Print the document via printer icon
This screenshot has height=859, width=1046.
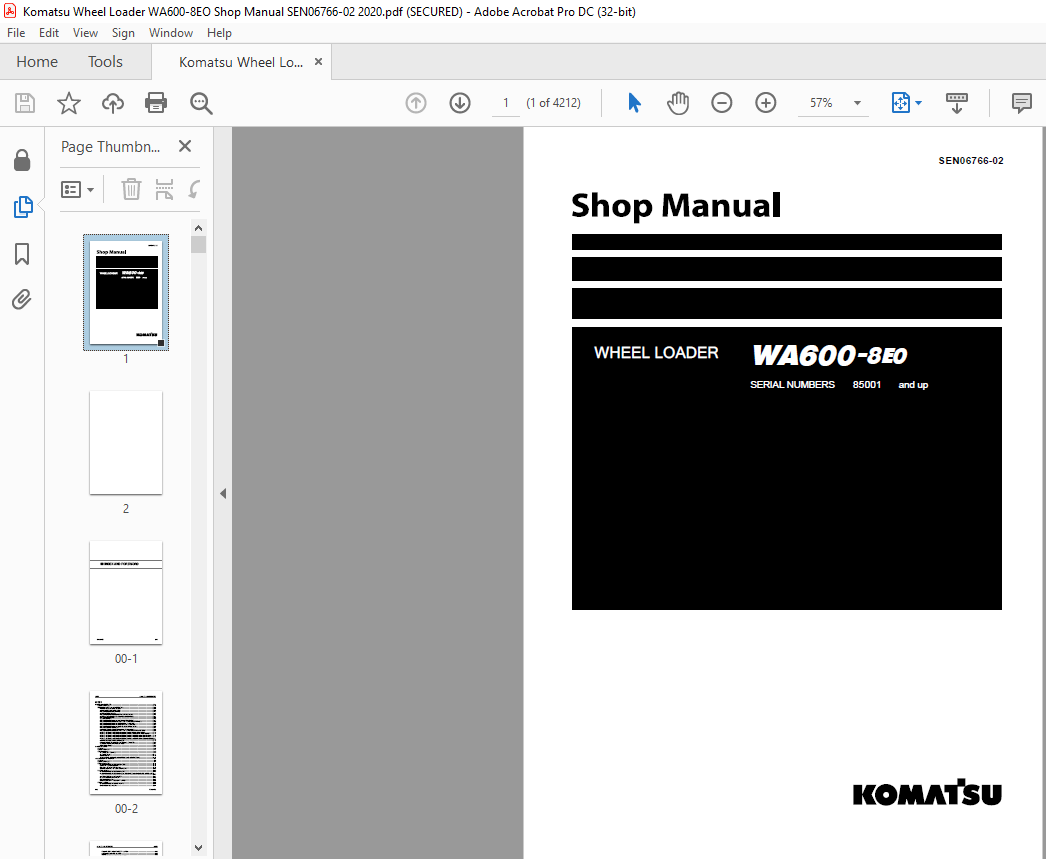point(156,103)
